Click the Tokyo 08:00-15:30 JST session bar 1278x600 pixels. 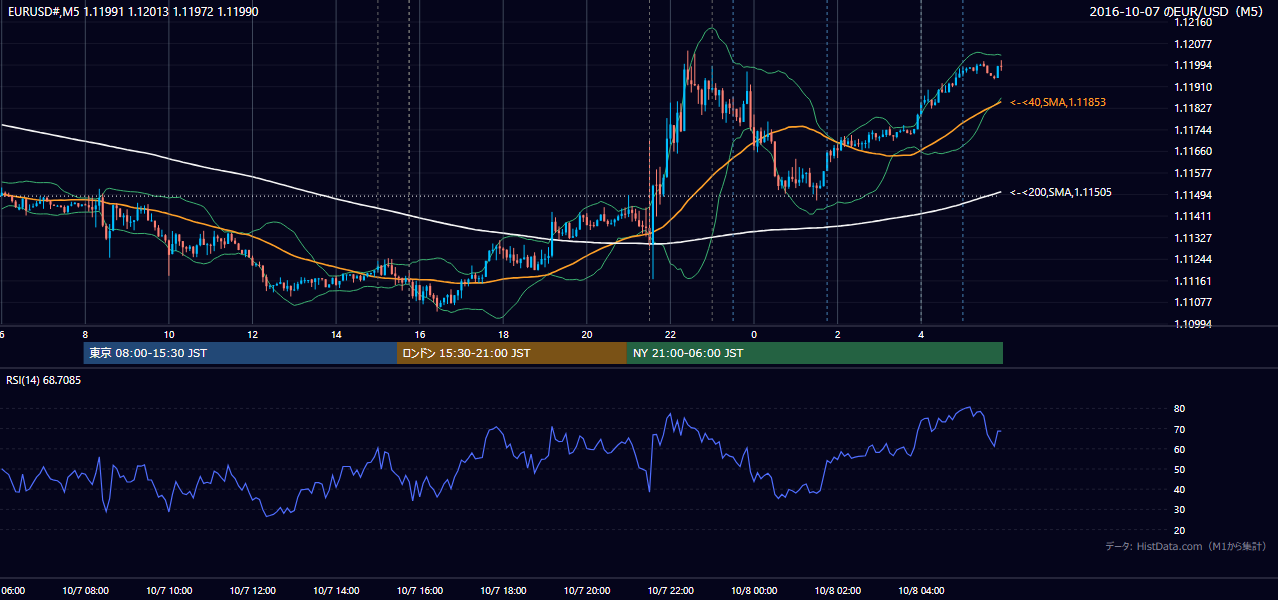point(240,353)
